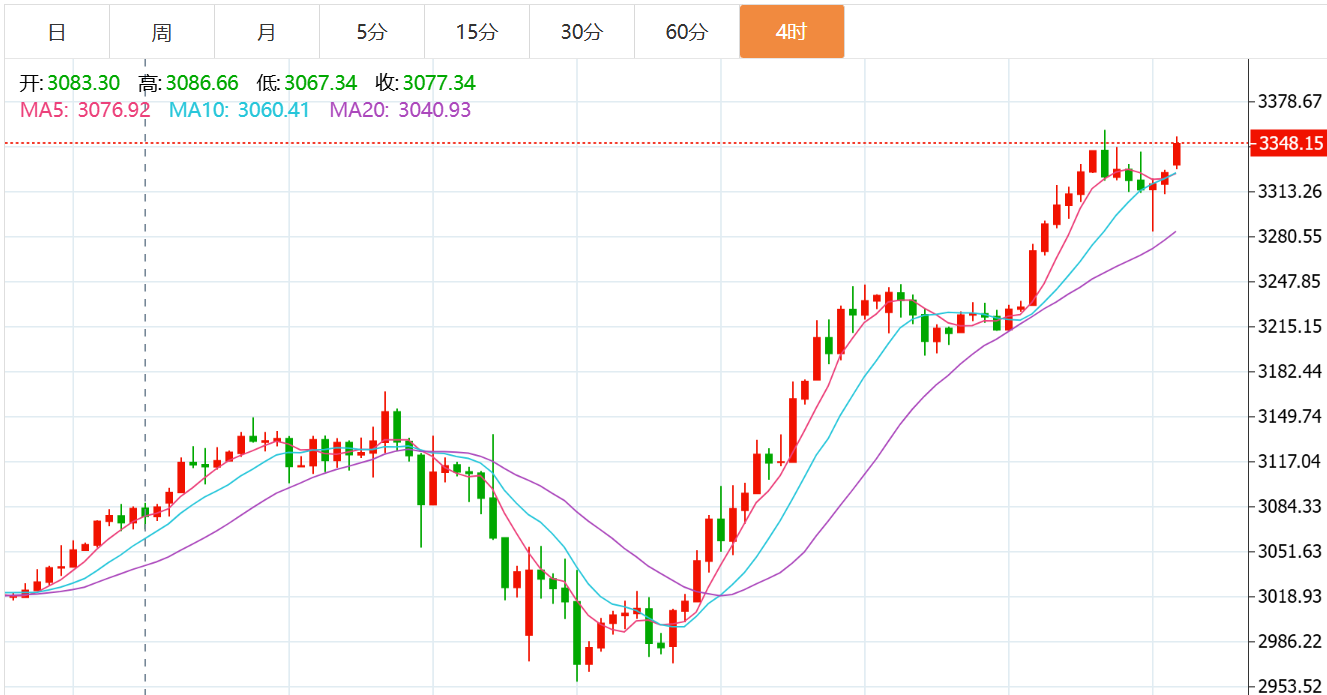Click the 3149.74 price axis label

click(x=1291, y=416)
